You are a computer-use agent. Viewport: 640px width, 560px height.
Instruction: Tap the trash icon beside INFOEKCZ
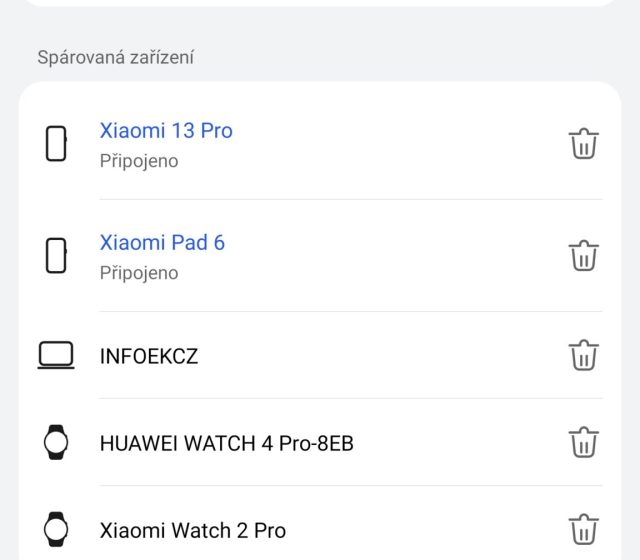click(x=584, y=355)
